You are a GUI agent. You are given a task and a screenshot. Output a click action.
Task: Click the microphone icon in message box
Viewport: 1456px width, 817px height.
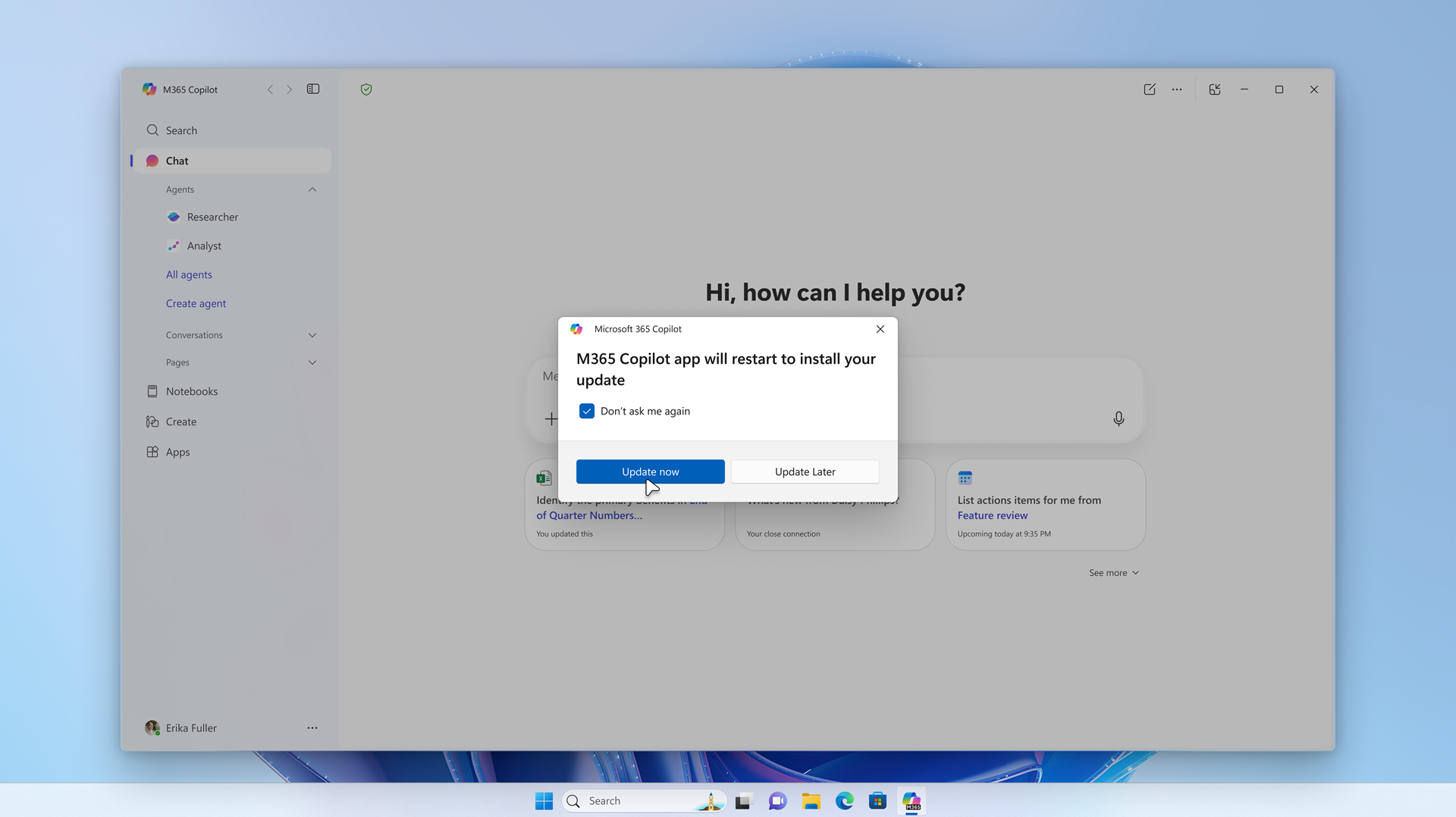1119,418
